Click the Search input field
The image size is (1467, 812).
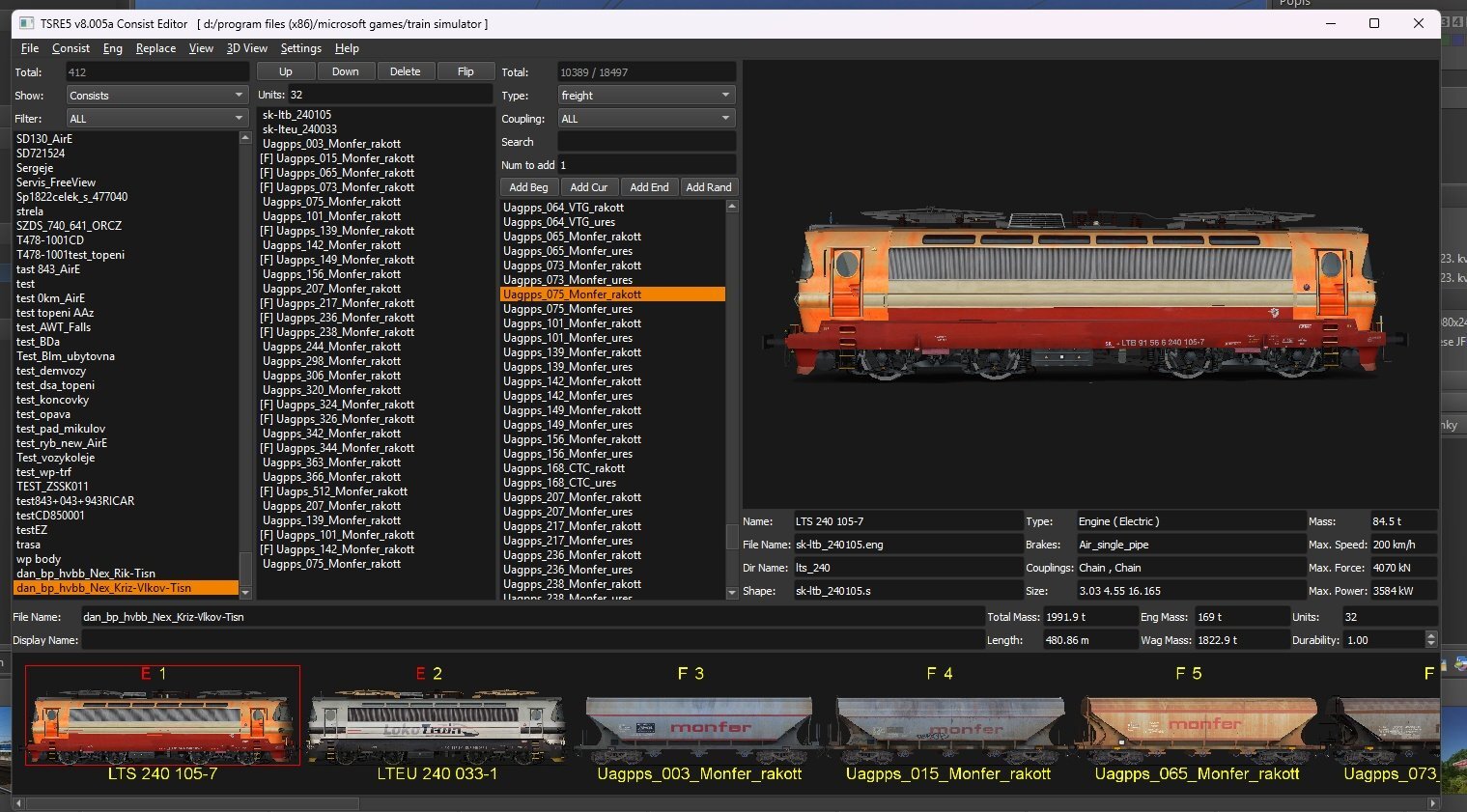coord(646,142)
